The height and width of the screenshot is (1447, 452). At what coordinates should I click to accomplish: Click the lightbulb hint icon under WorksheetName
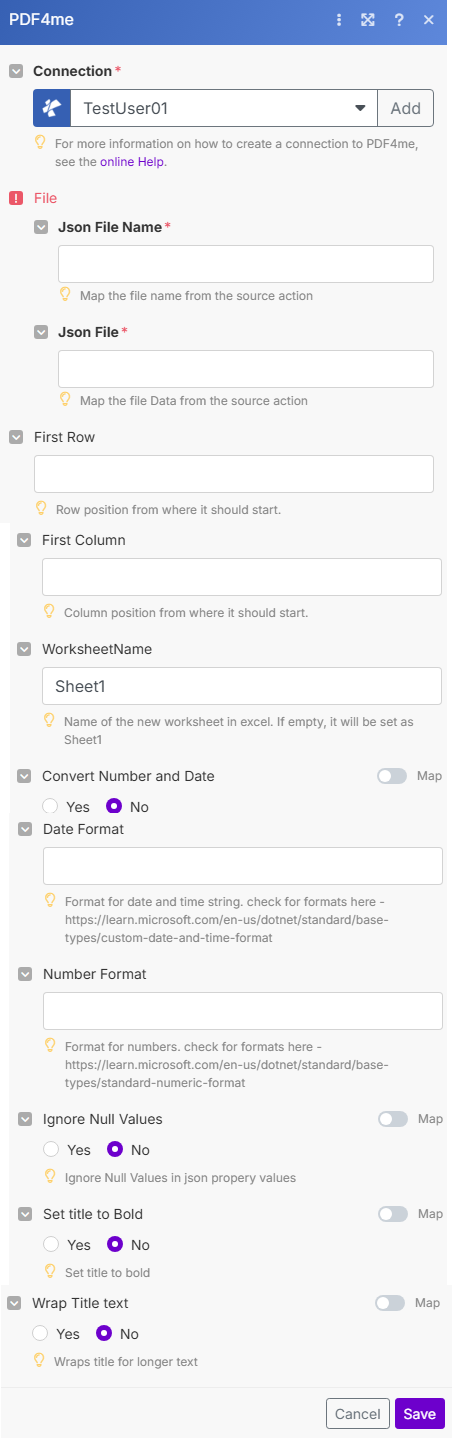49,720
